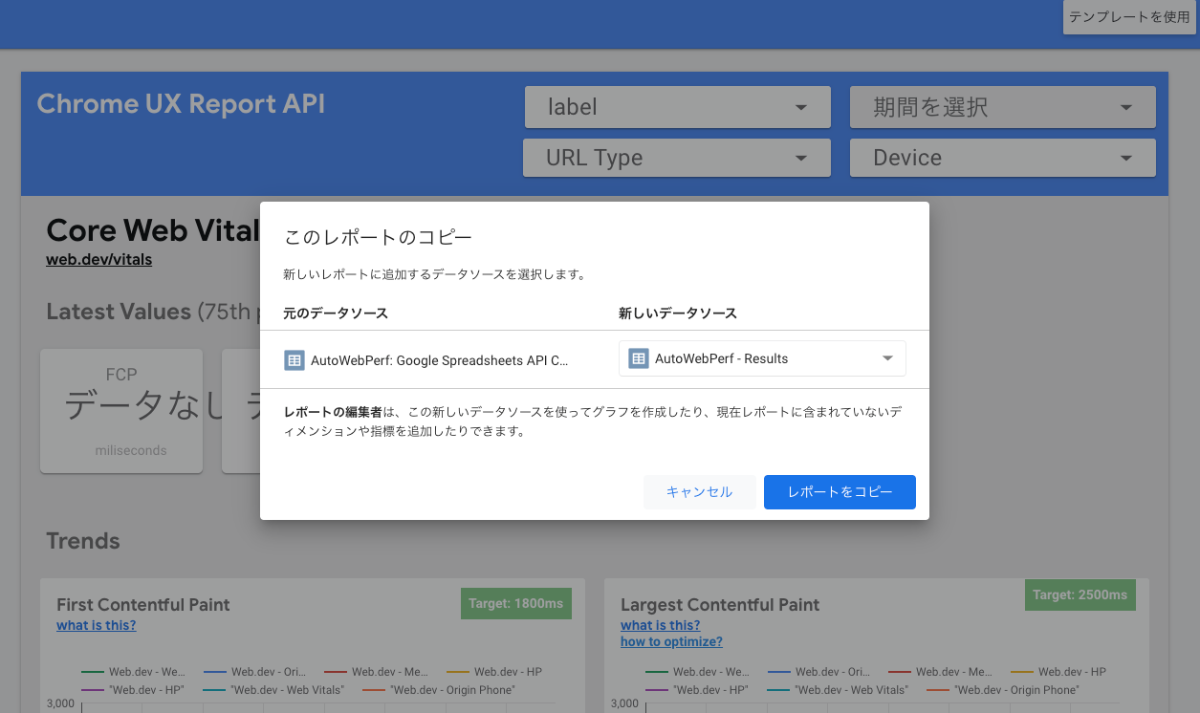Click the レポートをコピー button
This screenshot has height=713, width=1200.
pos(839,492)
